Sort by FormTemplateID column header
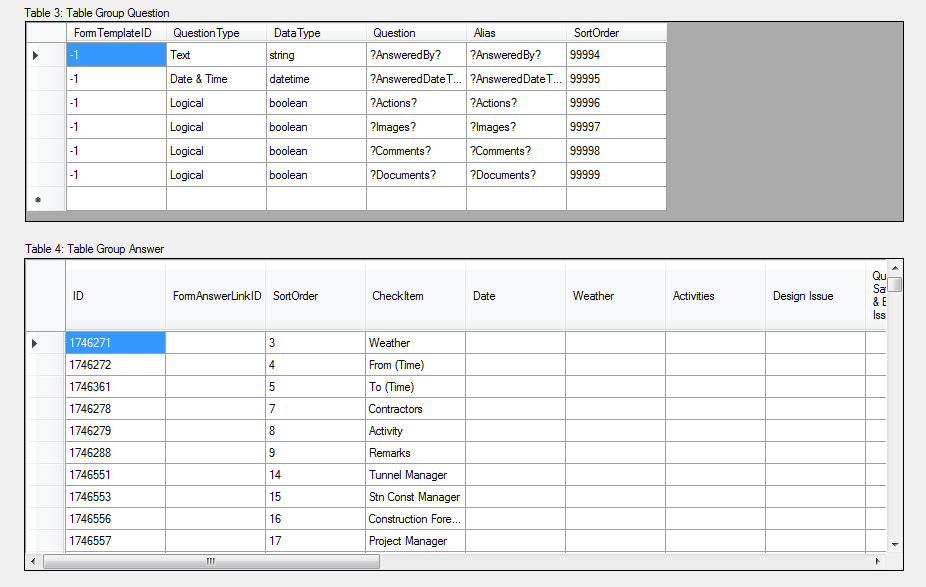This screenshot has height=587, width=926. pos(116,33)
